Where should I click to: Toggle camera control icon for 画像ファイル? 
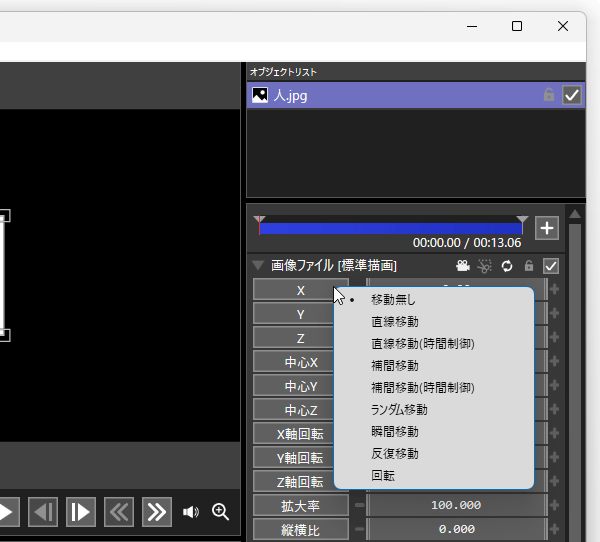463,266
